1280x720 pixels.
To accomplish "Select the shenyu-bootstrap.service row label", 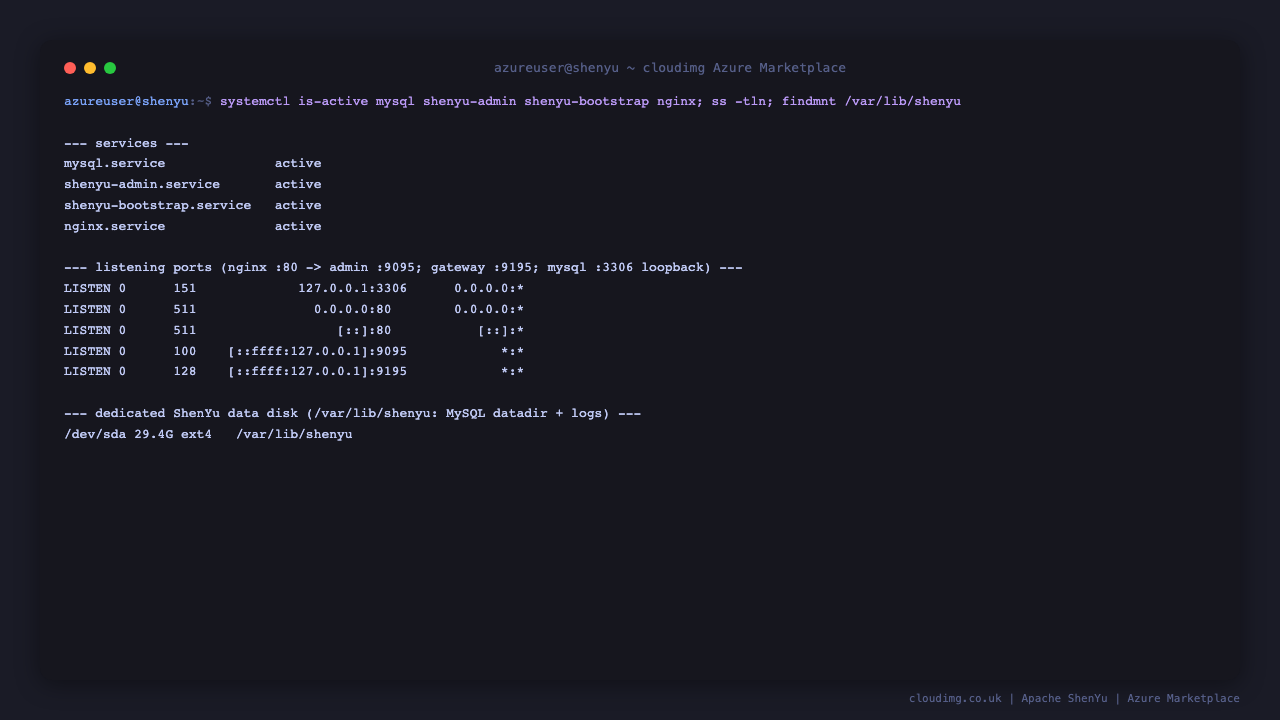I will (x=158, y=205).
